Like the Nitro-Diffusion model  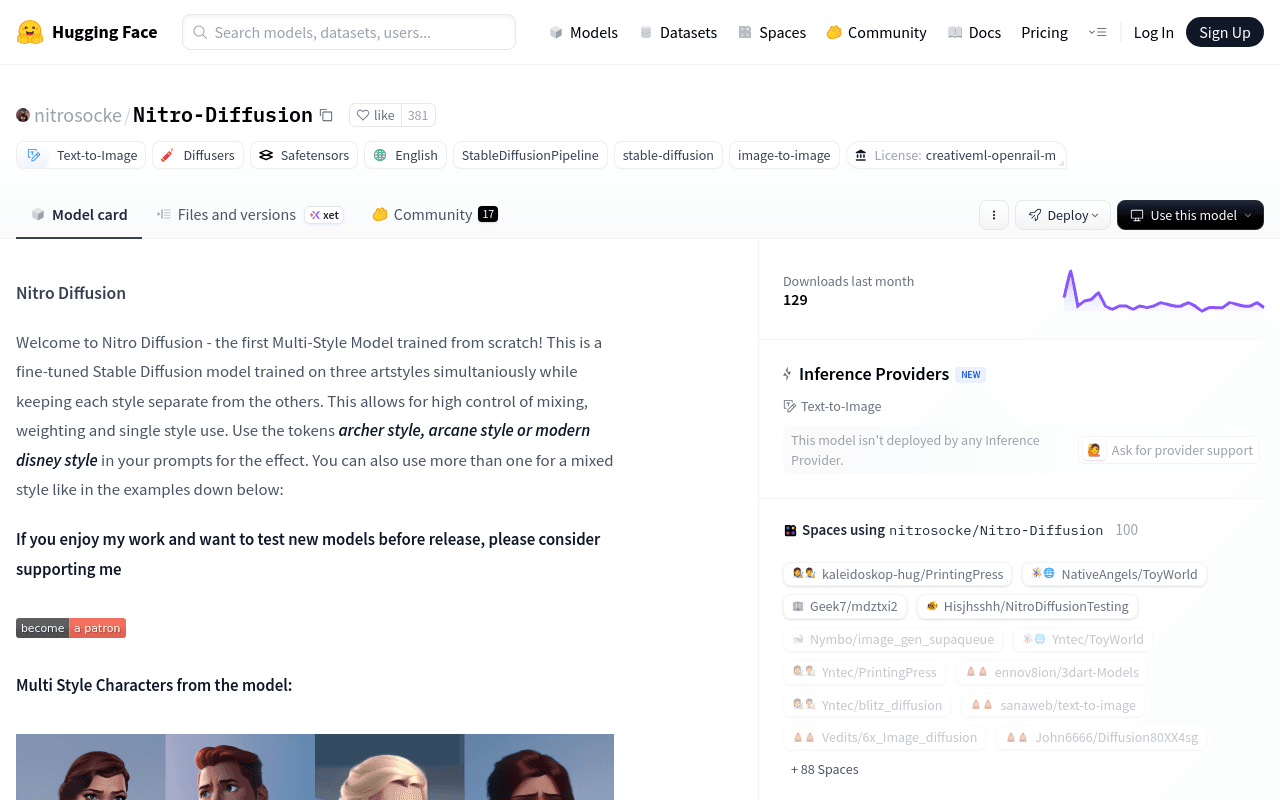point(376,115)
